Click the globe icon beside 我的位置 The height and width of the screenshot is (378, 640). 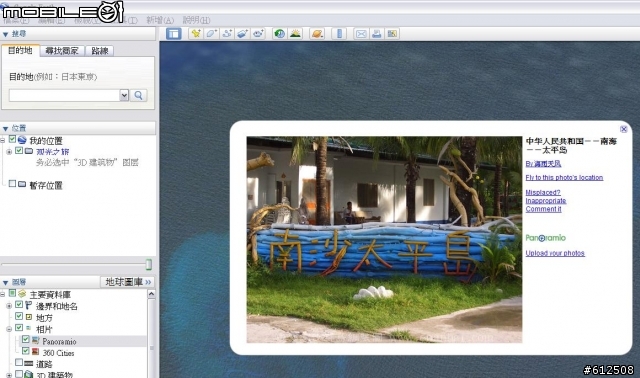click(x=22, y=140)
